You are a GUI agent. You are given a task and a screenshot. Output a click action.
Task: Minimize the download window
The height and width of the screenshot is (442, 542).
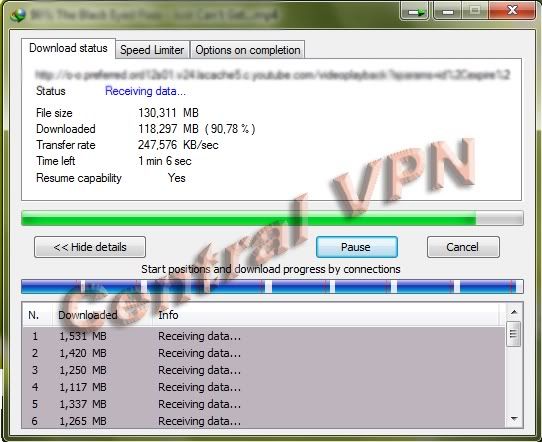[x=448, y=11]
